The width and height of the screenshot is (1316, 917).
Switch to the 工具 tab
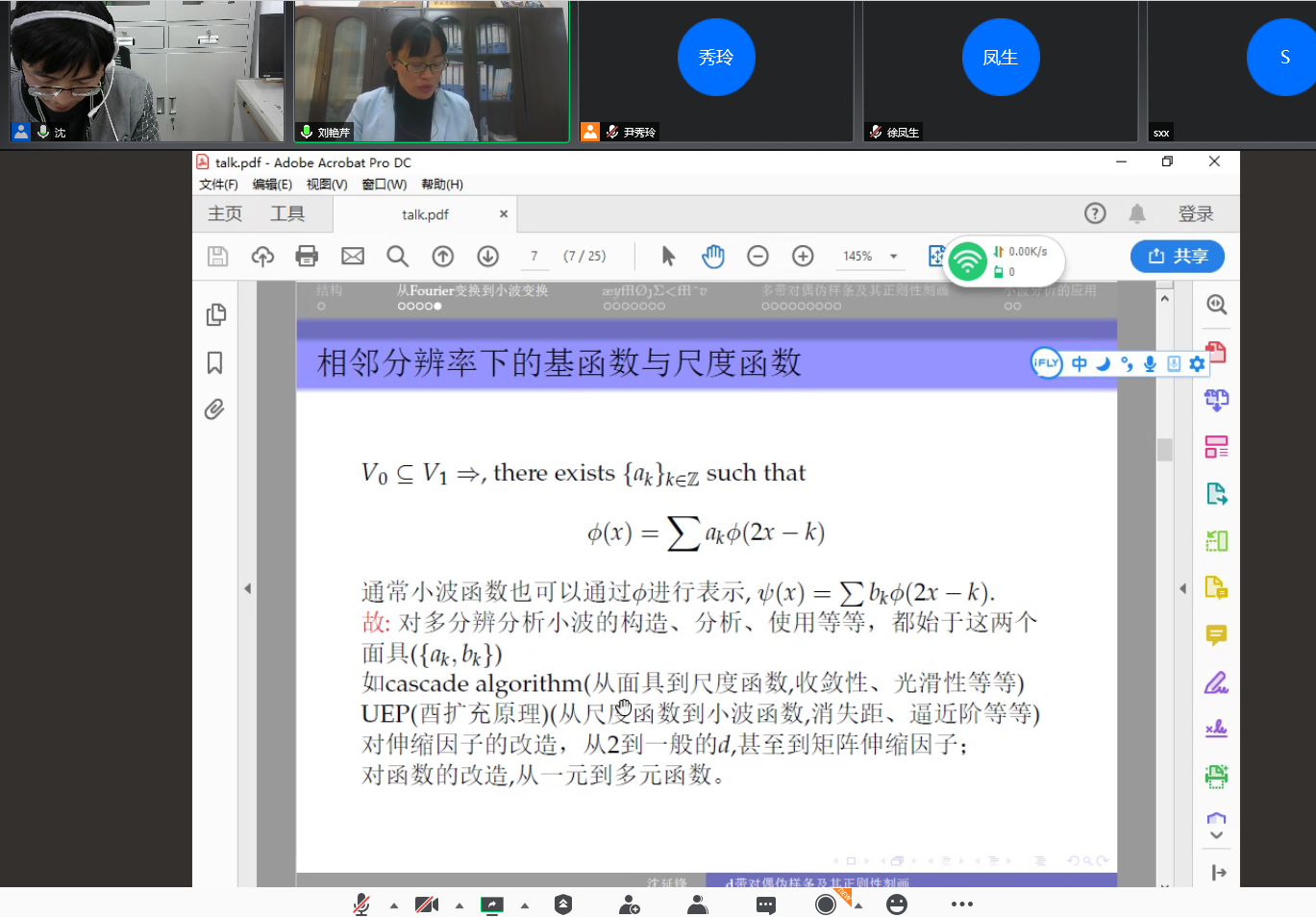click(x=286, y=213)
